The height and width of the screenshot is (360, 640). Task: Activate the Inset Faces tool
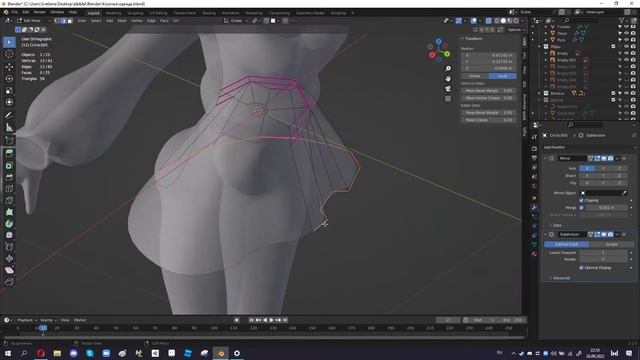[9, 165]
